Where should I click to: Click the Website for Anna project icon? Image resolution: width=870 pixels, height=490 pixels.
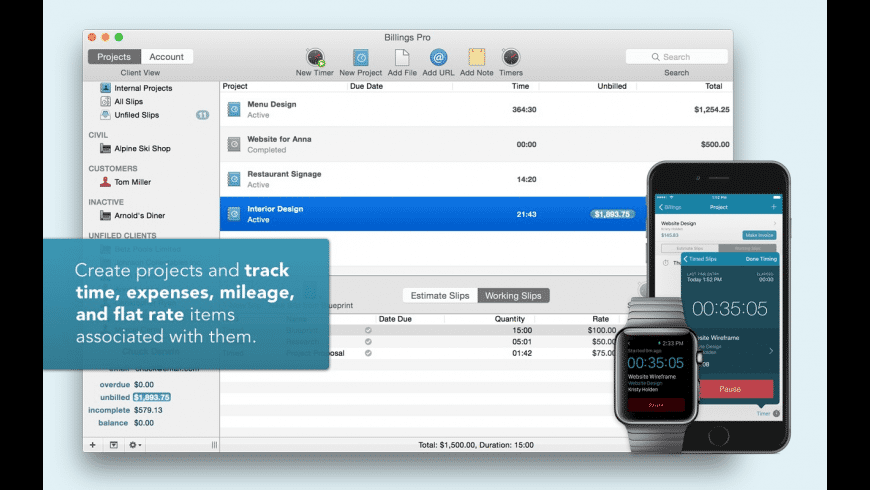point(234,144)
